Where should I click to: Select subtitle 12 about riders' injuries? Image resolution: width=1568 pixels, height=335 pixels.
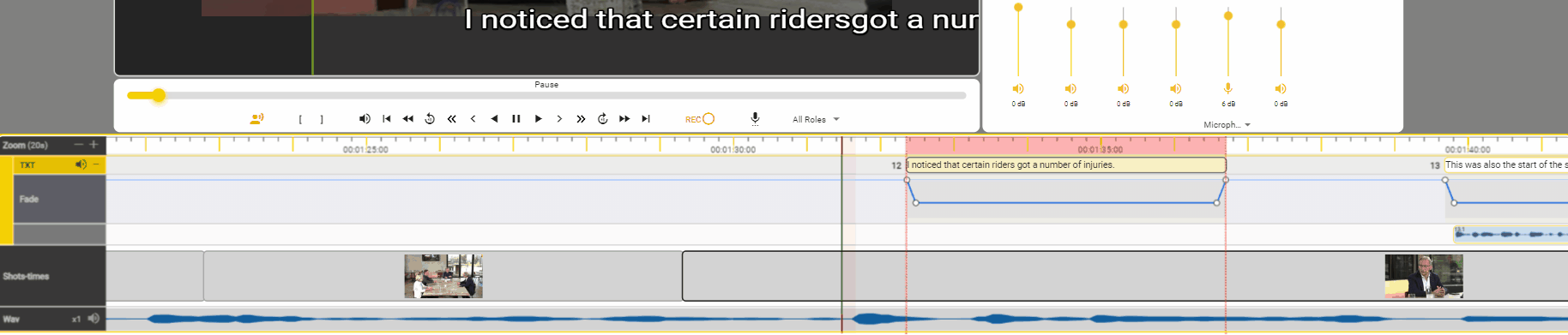point(1066,165)
